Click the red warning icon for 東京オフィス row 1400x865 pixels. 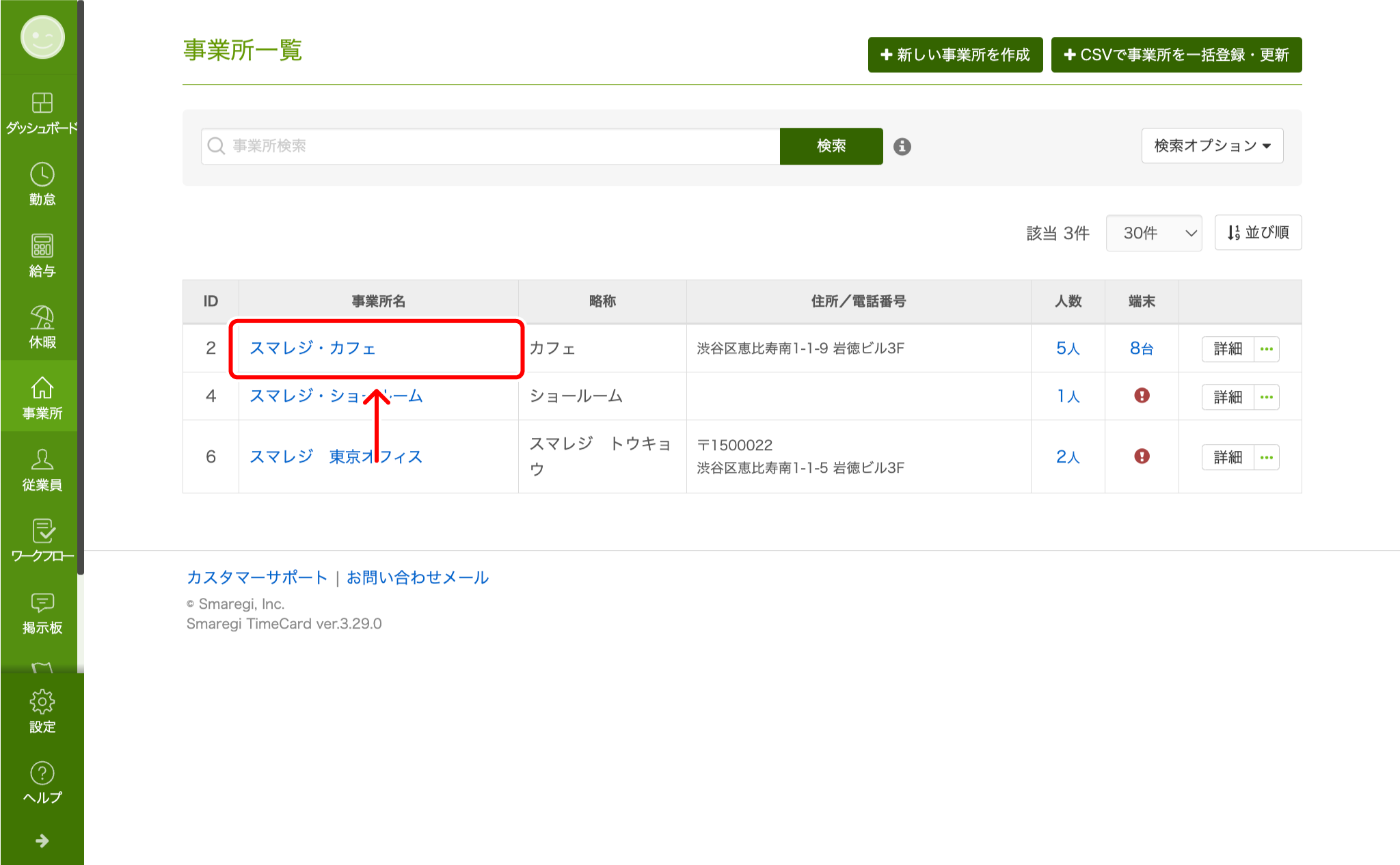point(1142,456)
